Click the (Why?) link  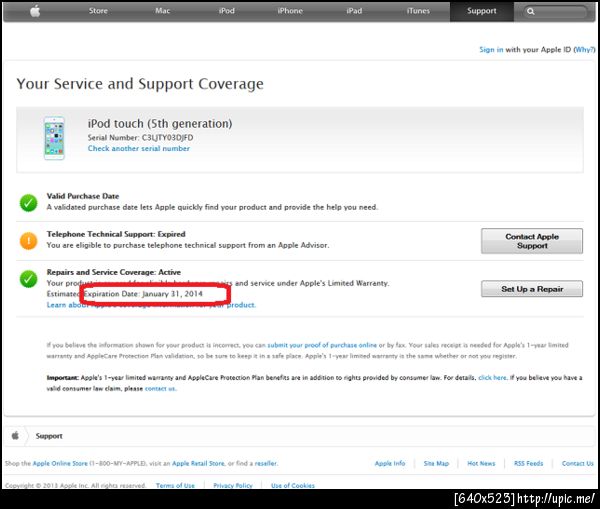coord(584,49)
